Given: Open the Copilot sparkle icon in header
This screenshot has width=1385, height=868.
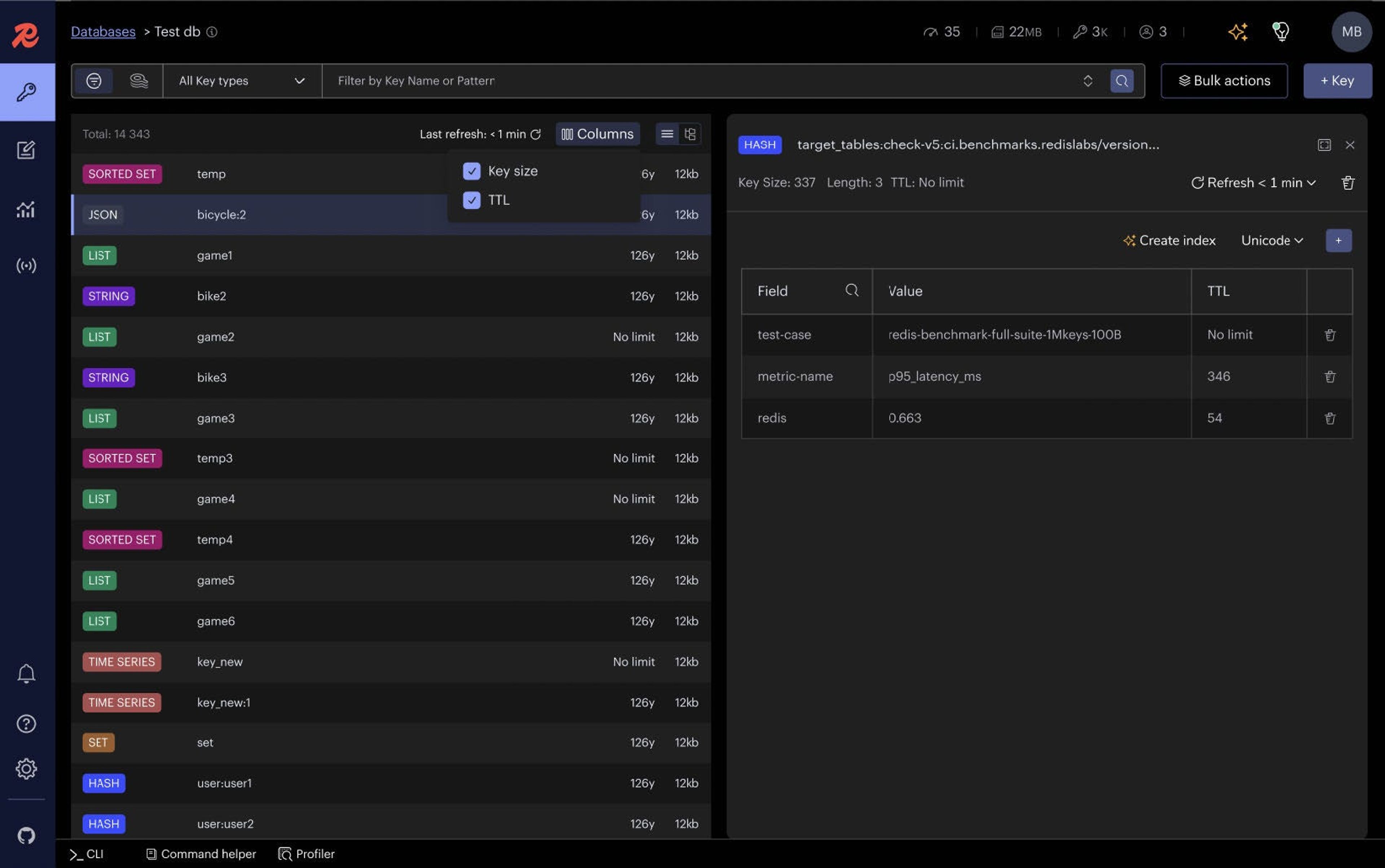Looking at the screenshot, I should point(1237,32).
